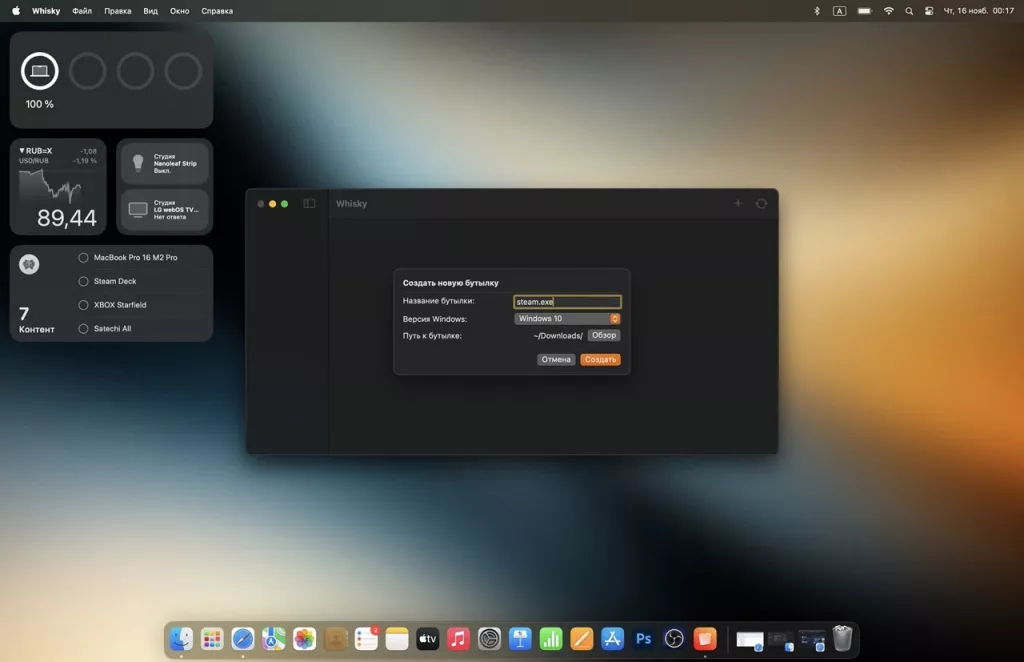Image resolution: width=1024 pixels, height=662 pixels.
Task: Click the steam.exe bottle name field
Action: tap(566, 301)
